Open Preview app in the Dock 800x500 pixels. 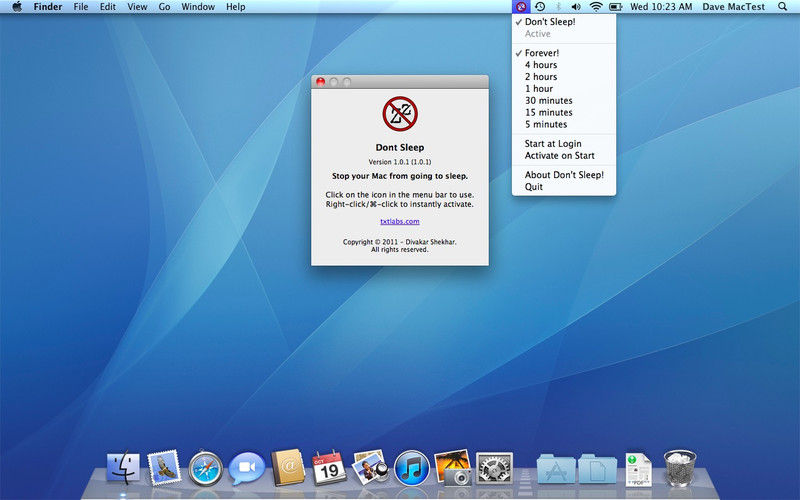[x=371, y=467]
